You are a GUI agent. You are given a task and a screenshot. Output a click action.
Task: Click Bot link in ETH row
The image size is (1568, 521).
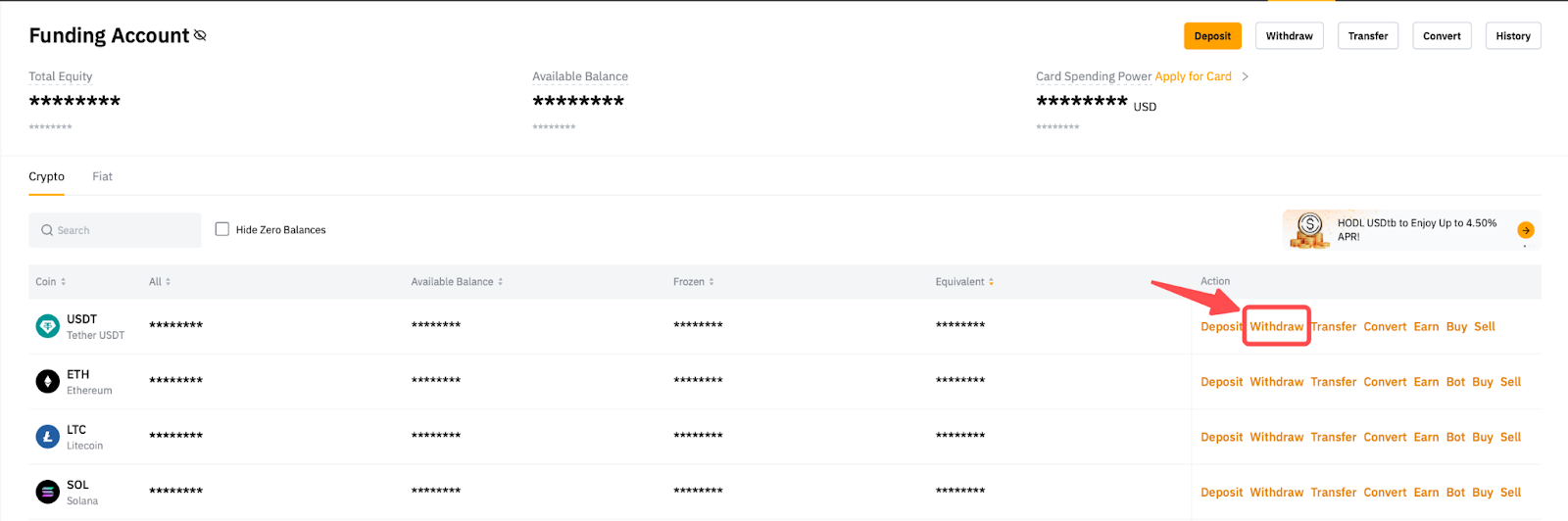coord(1455,382)
